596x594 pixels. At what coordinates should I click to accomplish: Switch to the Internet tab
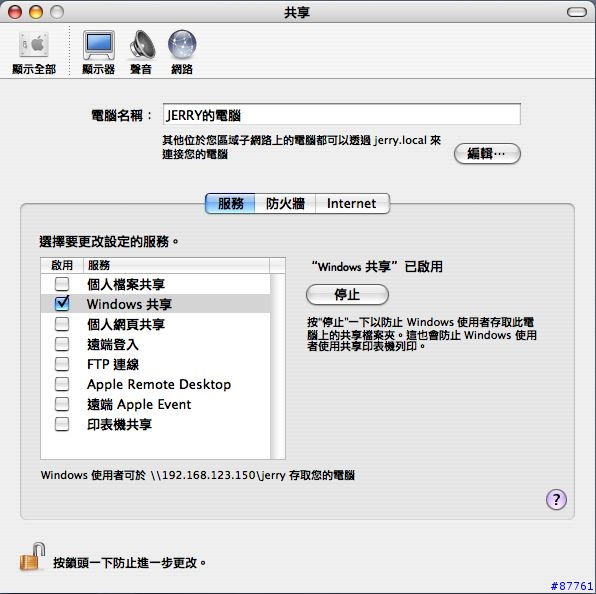tap(352, 203)
